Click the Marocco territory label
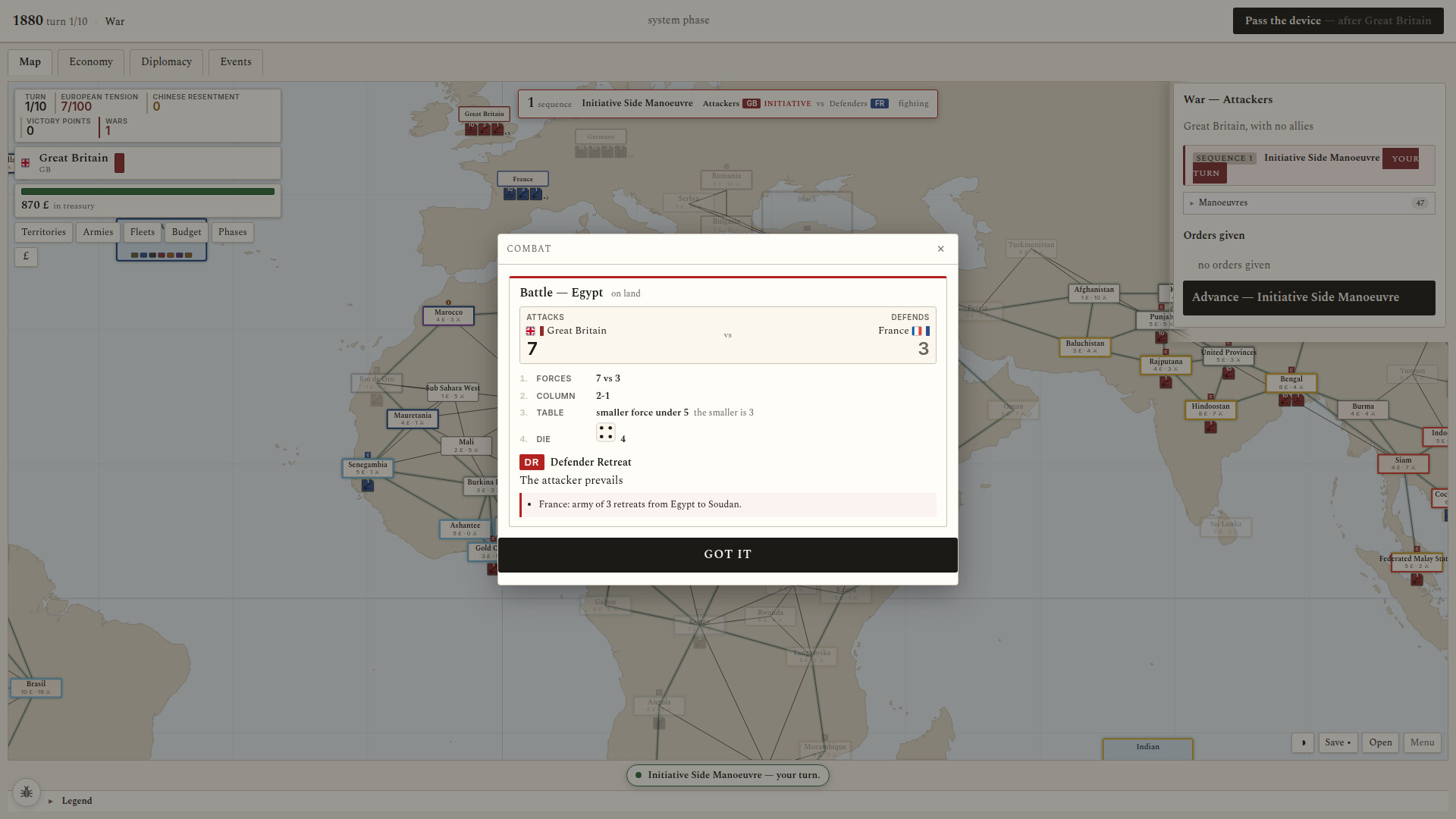This screenshot has height=819, width=1456. click(448, 315)
